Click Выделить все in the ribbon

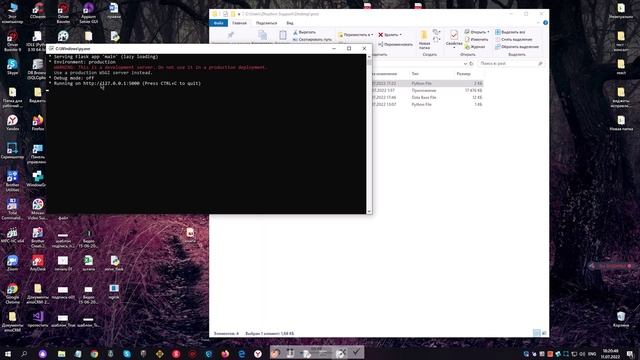click(x=510, y=32)
